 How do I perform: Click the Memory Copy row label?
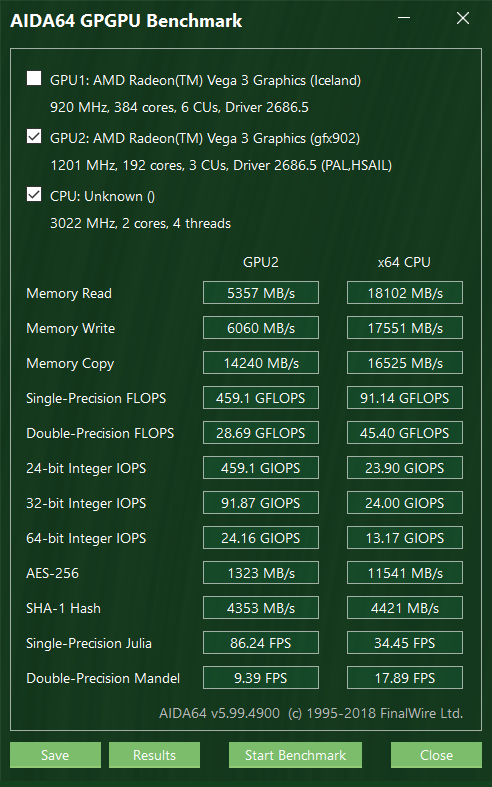tap(70, 363)
